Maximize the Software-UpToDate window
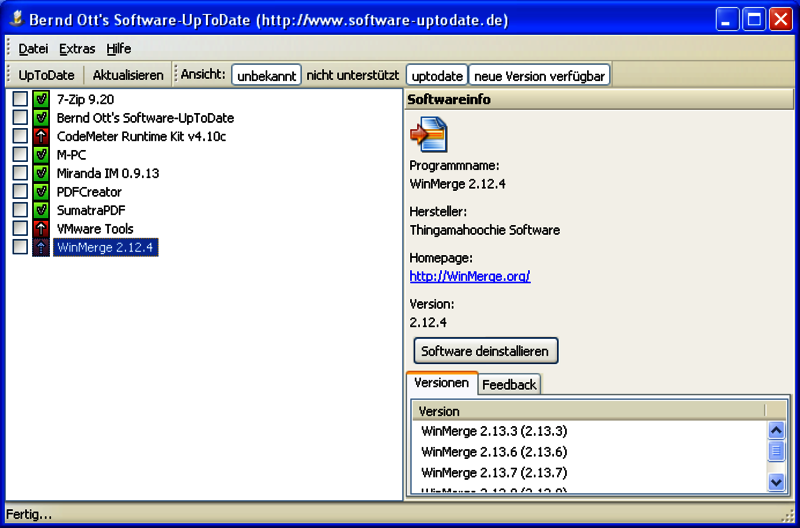This screenshot has width=800, height=528. click(x=754, y=19)
